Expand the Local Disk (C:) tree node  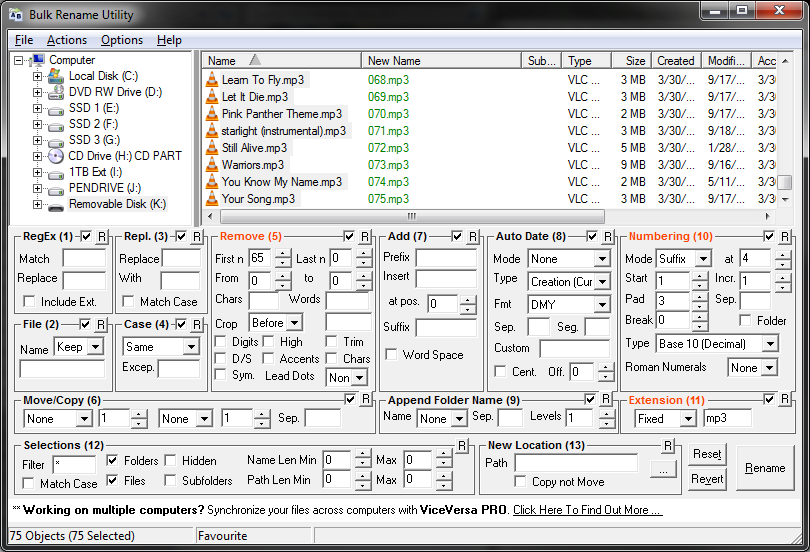[x=37, y=76]
